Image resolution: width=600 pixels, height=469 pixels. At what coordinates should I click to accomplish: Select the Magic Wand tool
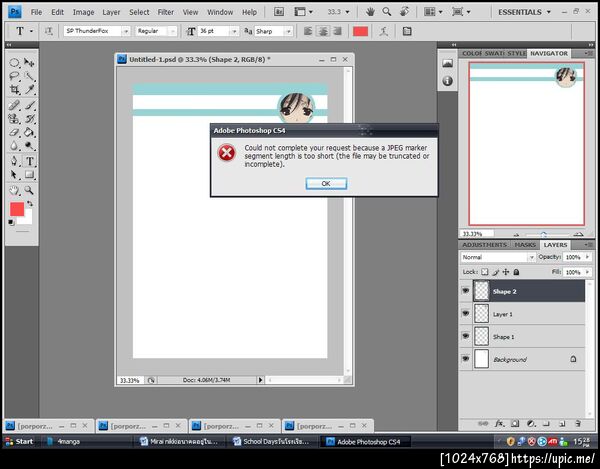[29, 76]
